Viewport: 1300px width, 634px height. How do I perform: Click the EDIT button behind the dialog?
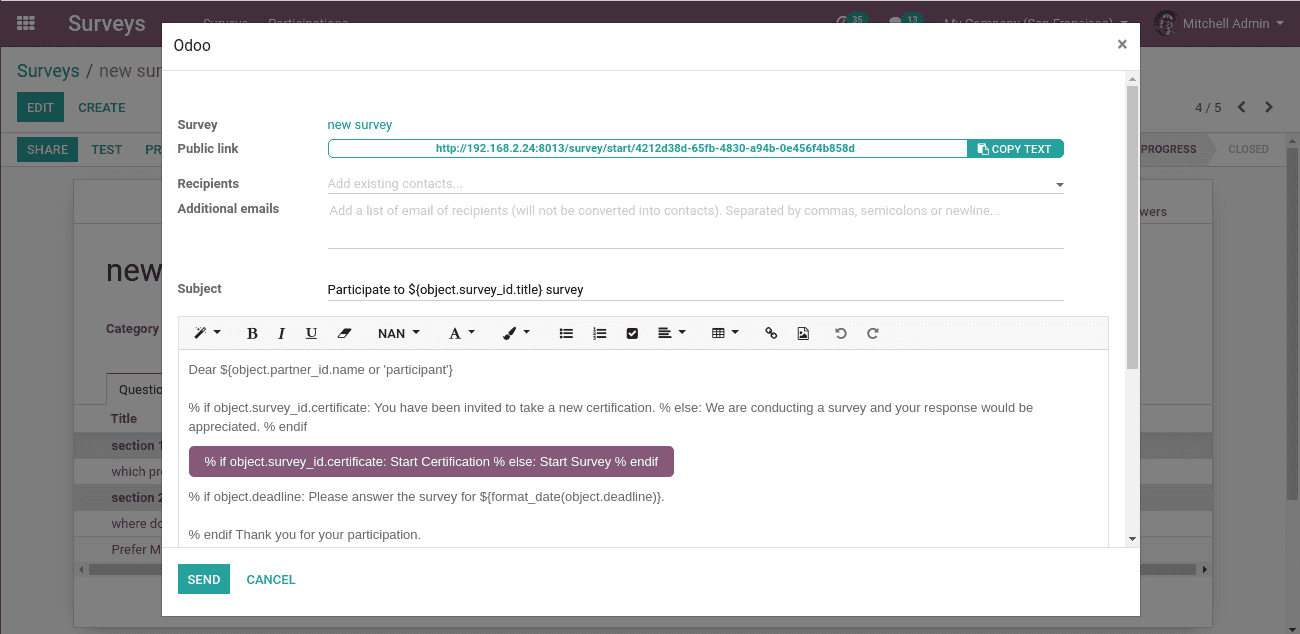coord(40,107)
